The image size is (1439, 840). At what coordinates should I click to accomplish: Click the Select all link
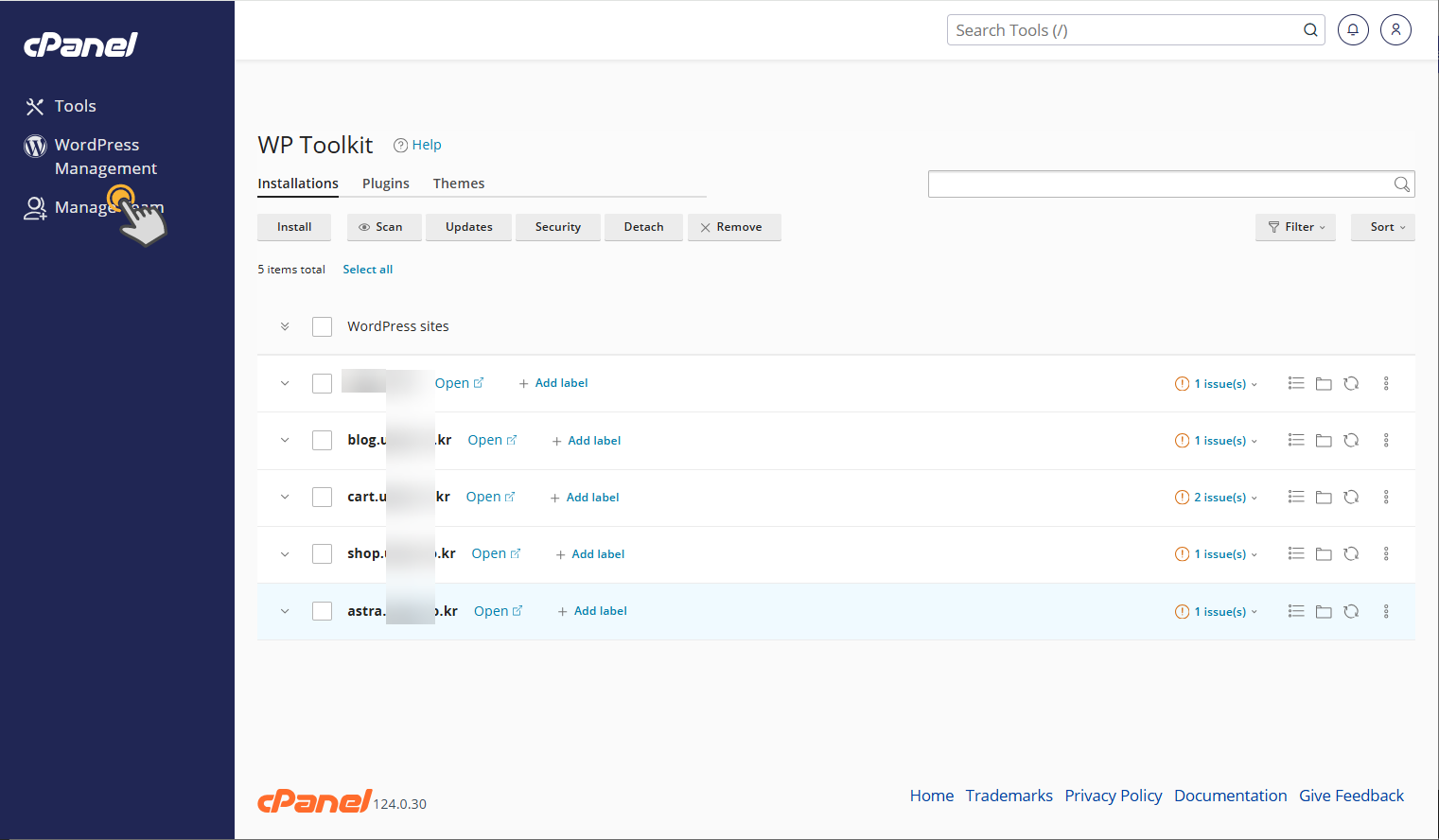[x=367, y=270]
